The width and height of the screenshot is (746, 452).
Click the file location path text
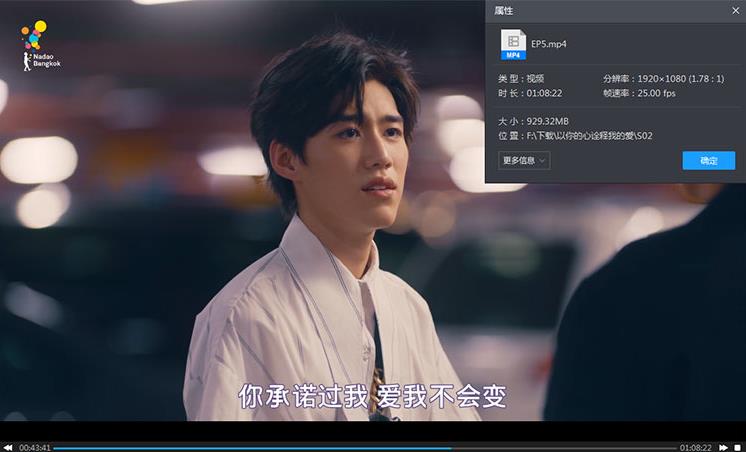point(589,135)
